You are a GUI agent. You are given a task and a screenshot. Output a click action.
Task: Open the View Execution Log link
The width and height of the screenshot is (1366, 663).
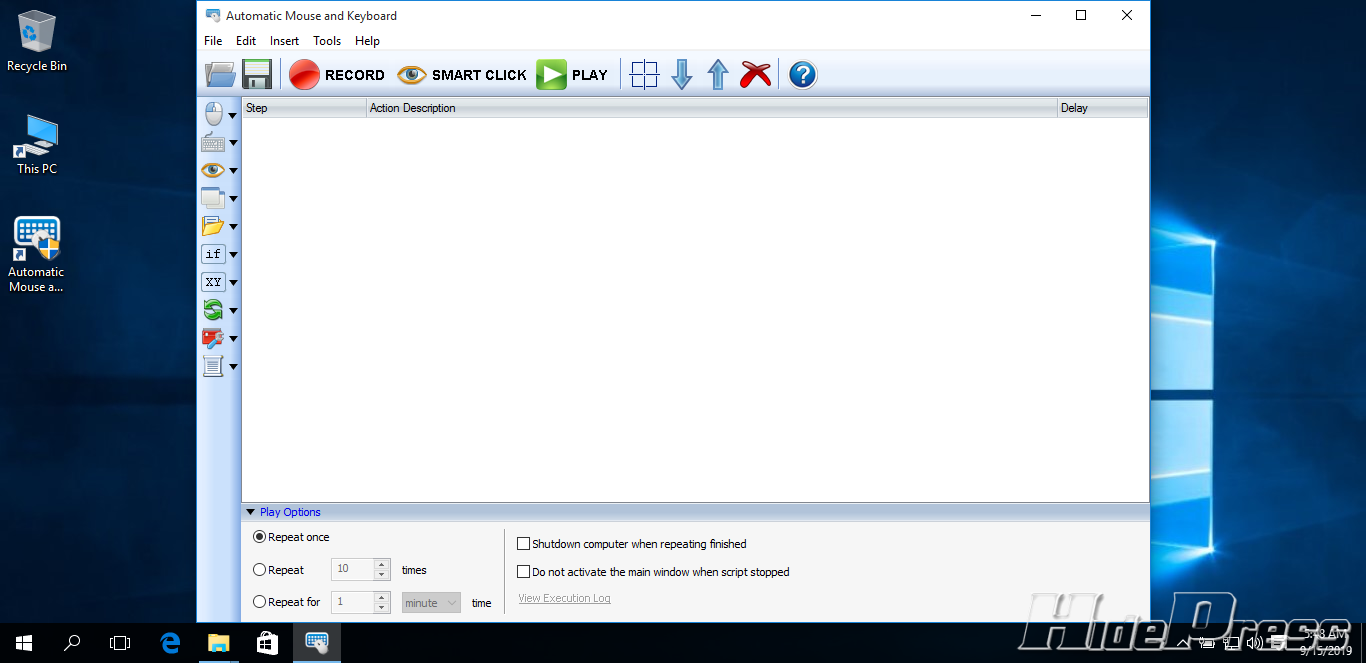[x=564, y=598]
